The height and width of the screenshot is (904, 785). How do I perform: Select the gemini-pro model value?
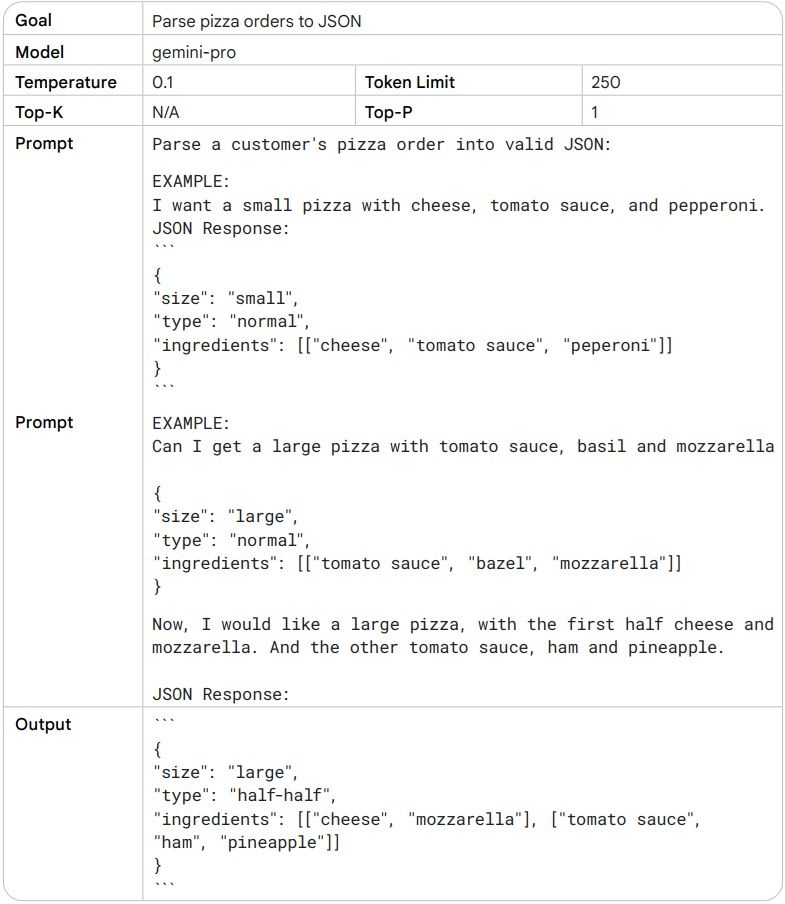pos(194,52)
